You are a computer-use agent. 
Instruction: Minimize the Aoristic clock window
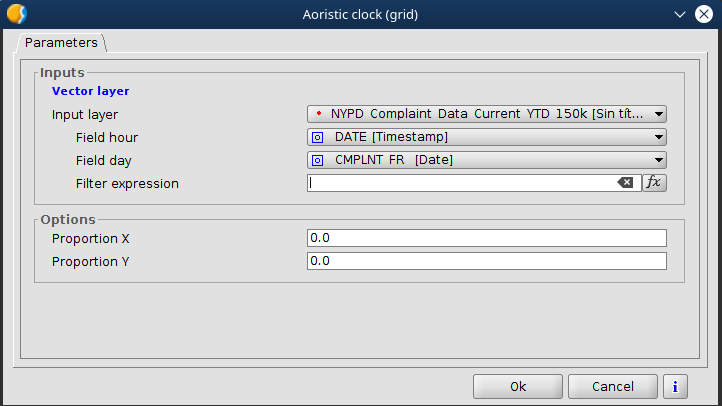[680, 14]
